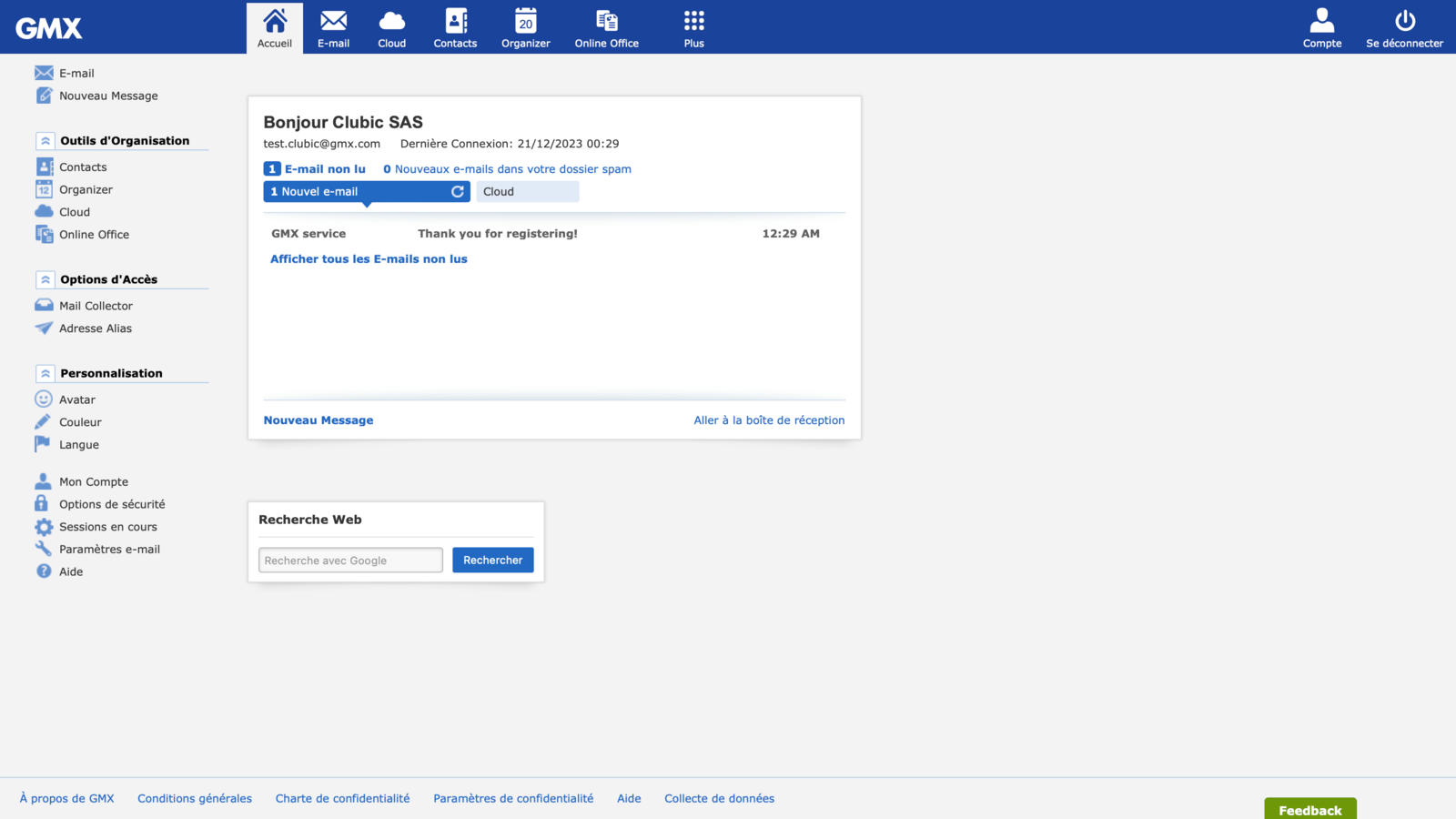Click the Paramètres e-mail wrench icon
The height and width of the screenshot is (819, 1456).
pyautogui.click(x=43, y=549)
